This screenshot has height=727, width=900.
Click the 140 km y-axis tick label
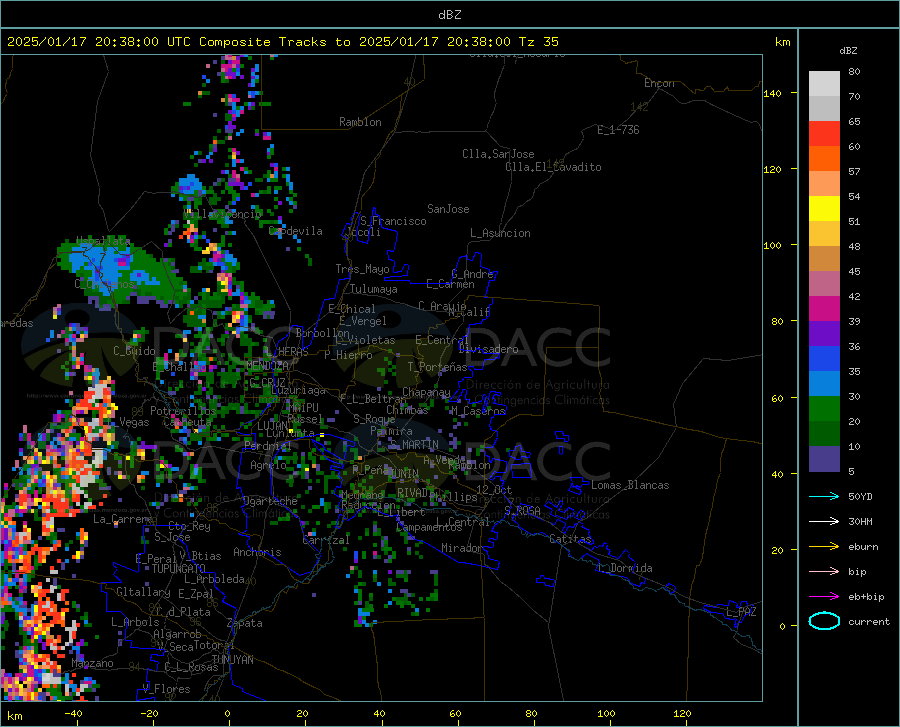pos(772,93)
